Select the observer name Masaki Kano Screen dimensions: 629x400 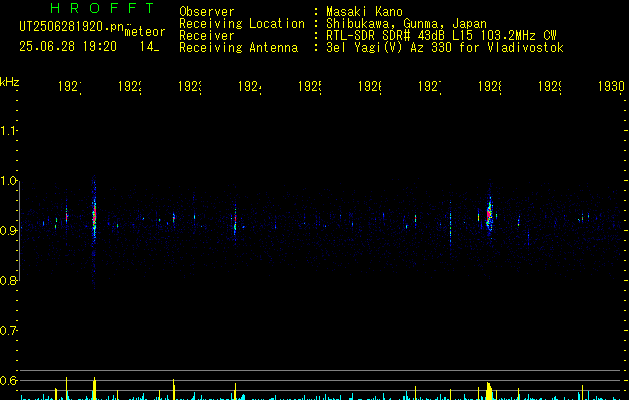[x=364, y=11]
